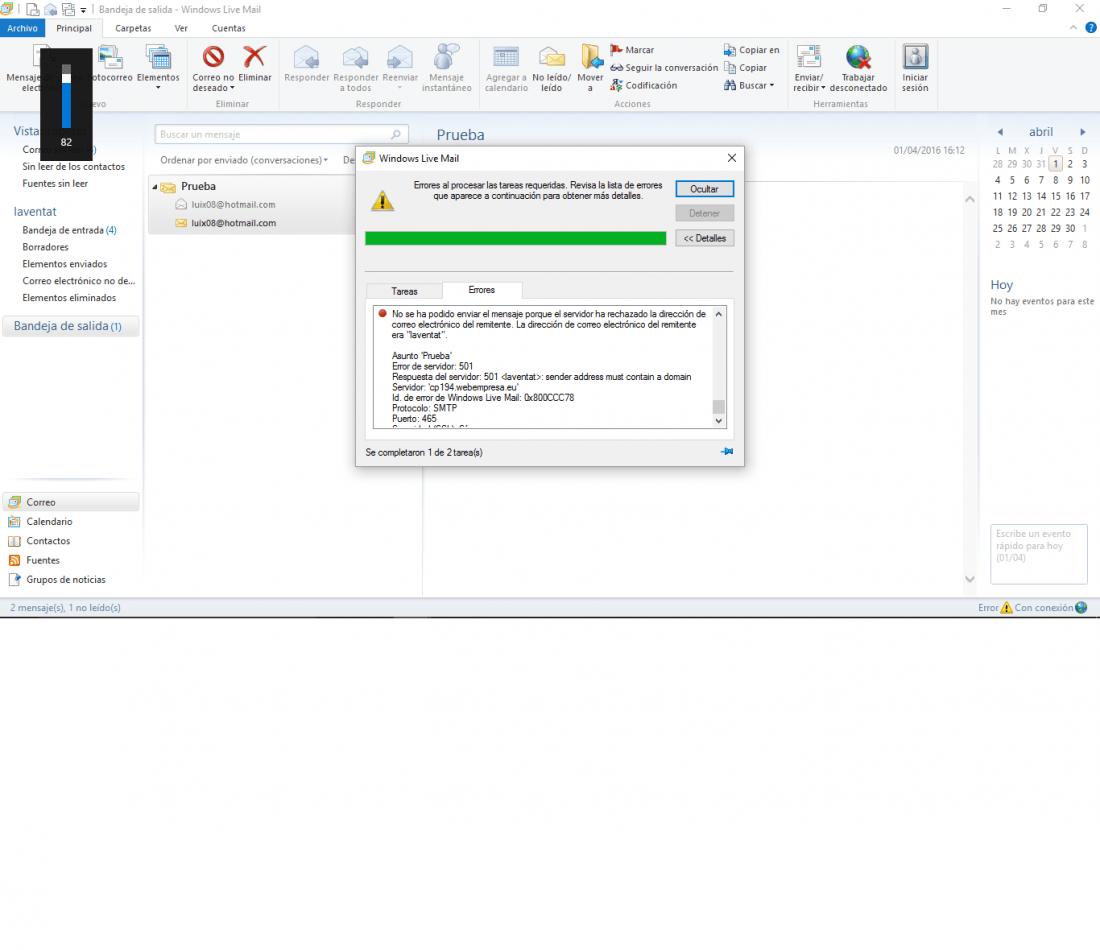Click the Ocultar button
1100x950 pixels.
704,189
